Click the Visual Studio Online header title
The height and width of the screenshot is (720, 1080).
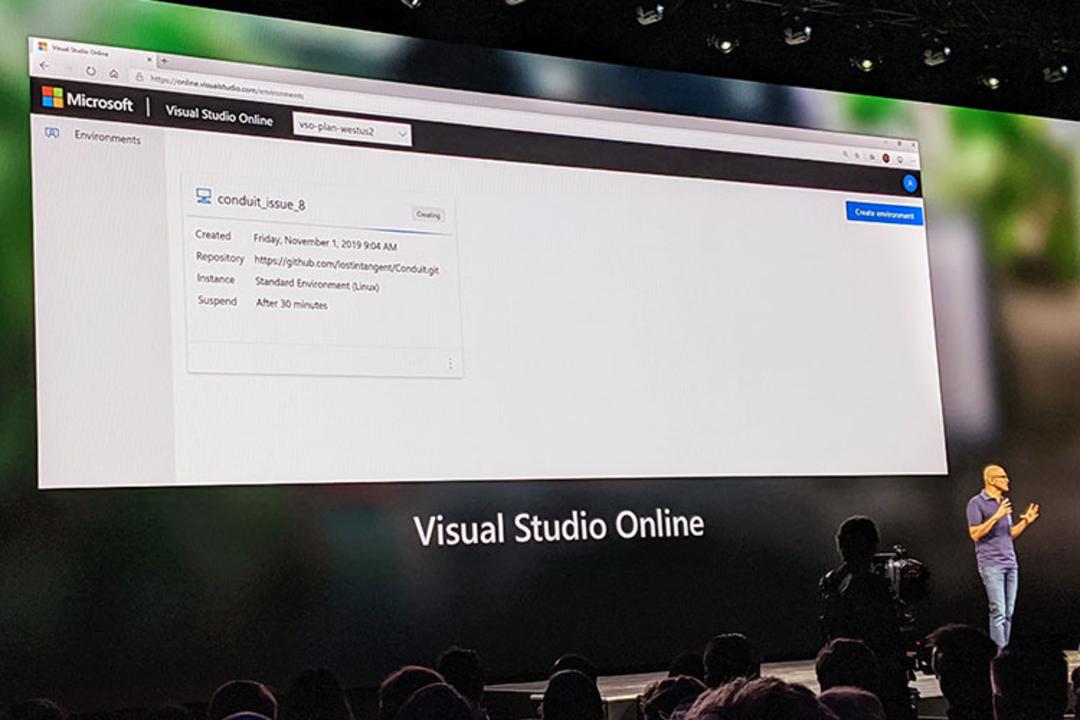[219, 115]
